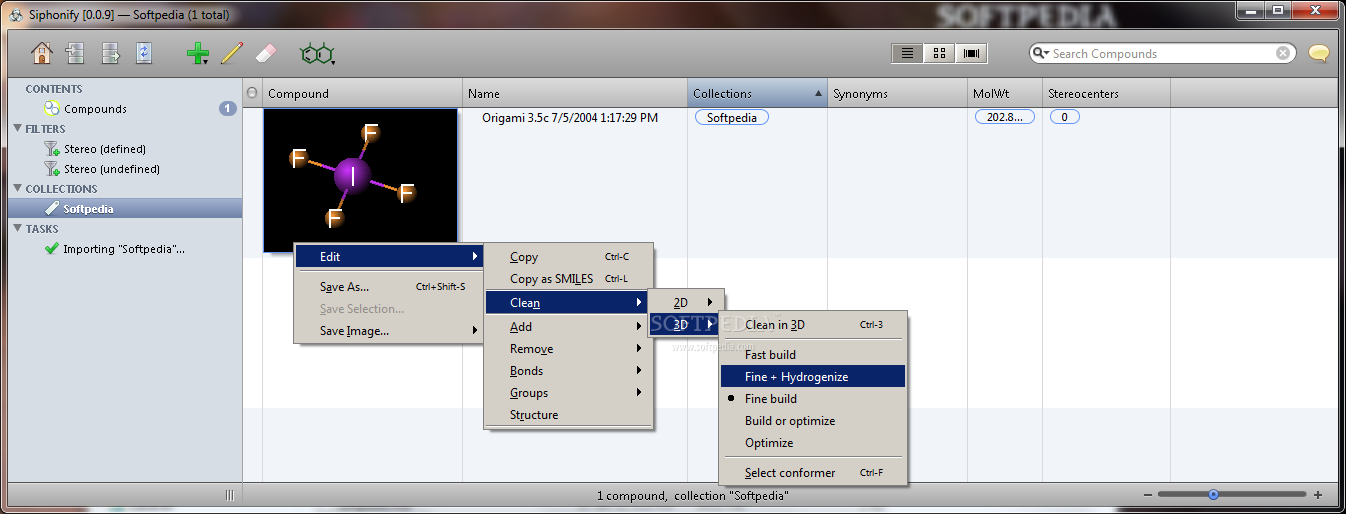This screenshot has width=1346, height=514.
Task: Sort by the Synonyms column header
Action: pos(897,93)
